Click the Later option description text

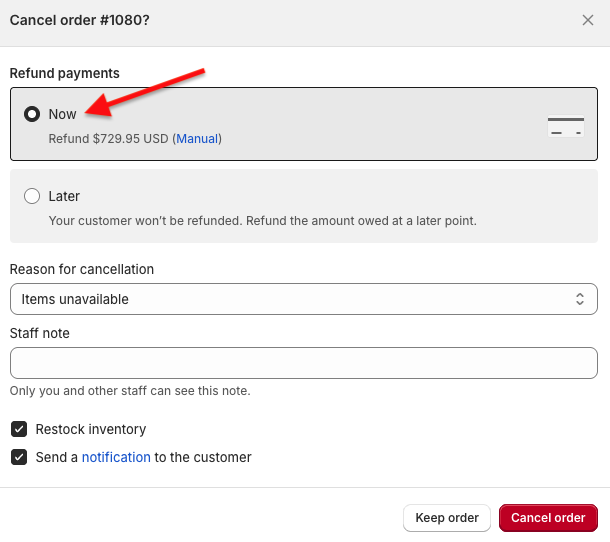coord(263,221)
